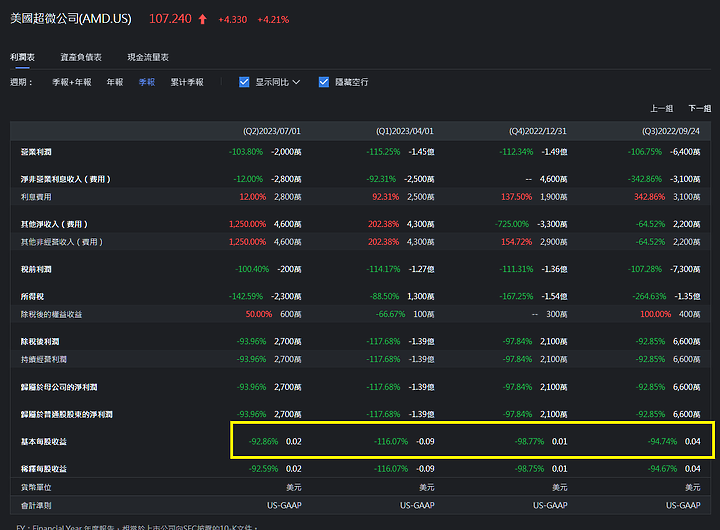Click the 其他淨收入（費用）row label
Screen dimensions: 720x530
54,224
